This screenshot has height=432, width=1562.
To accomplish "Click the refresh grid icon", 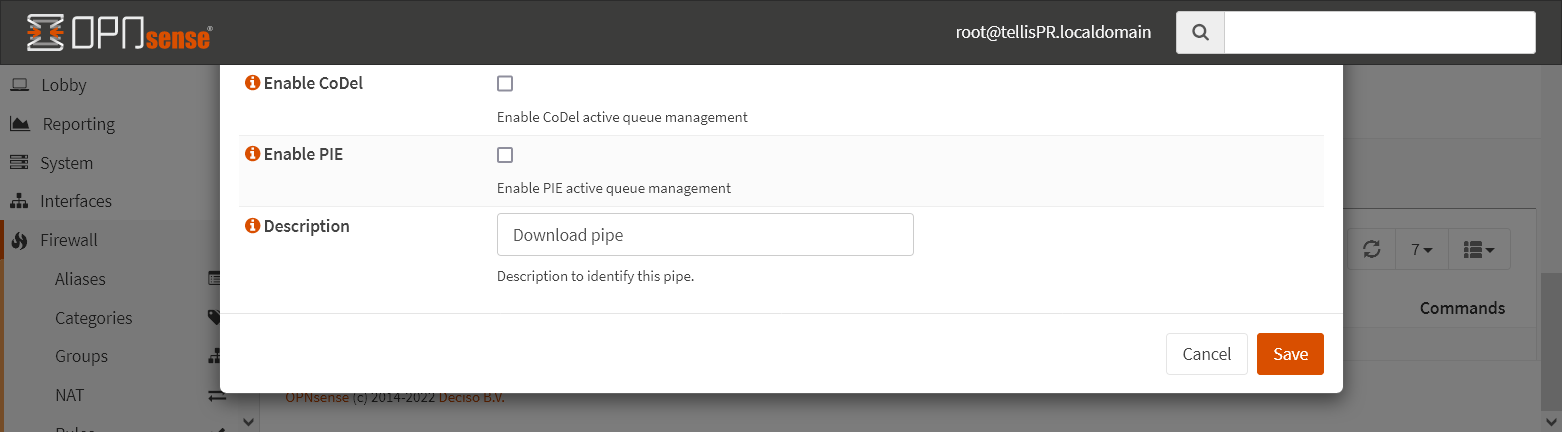I will [1372, 249].
